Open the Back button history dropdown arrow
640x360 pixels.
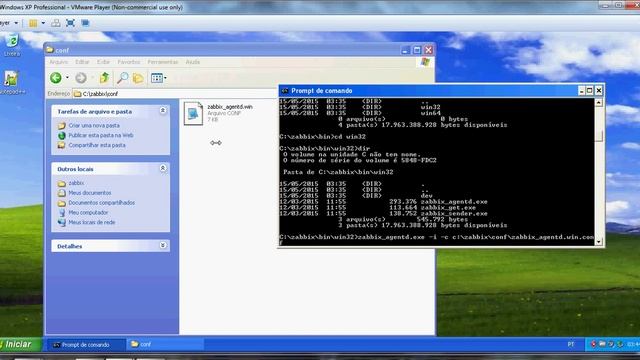tap(67, 78)
